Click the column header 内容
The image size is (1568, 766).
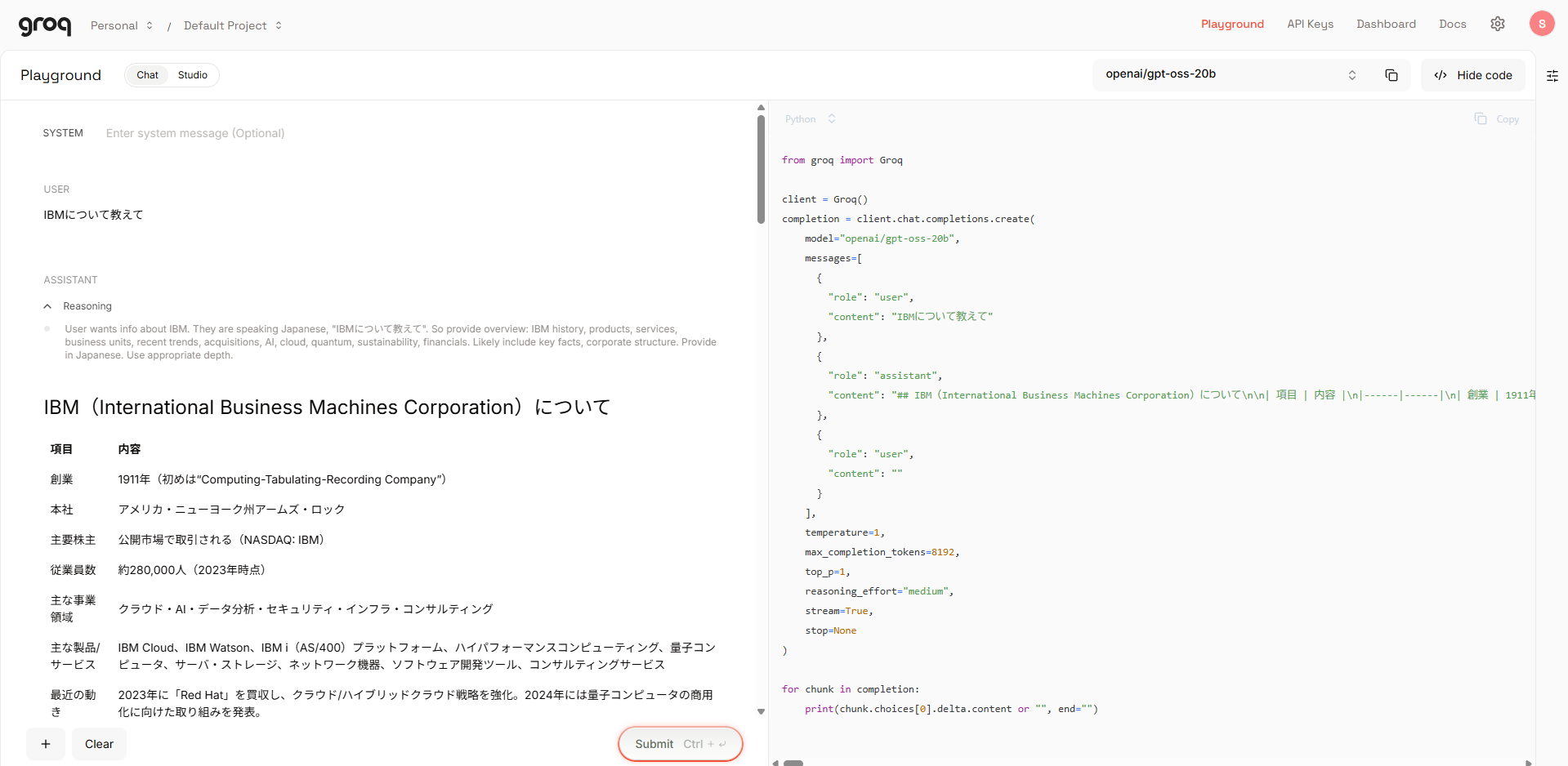pos(130,449)
